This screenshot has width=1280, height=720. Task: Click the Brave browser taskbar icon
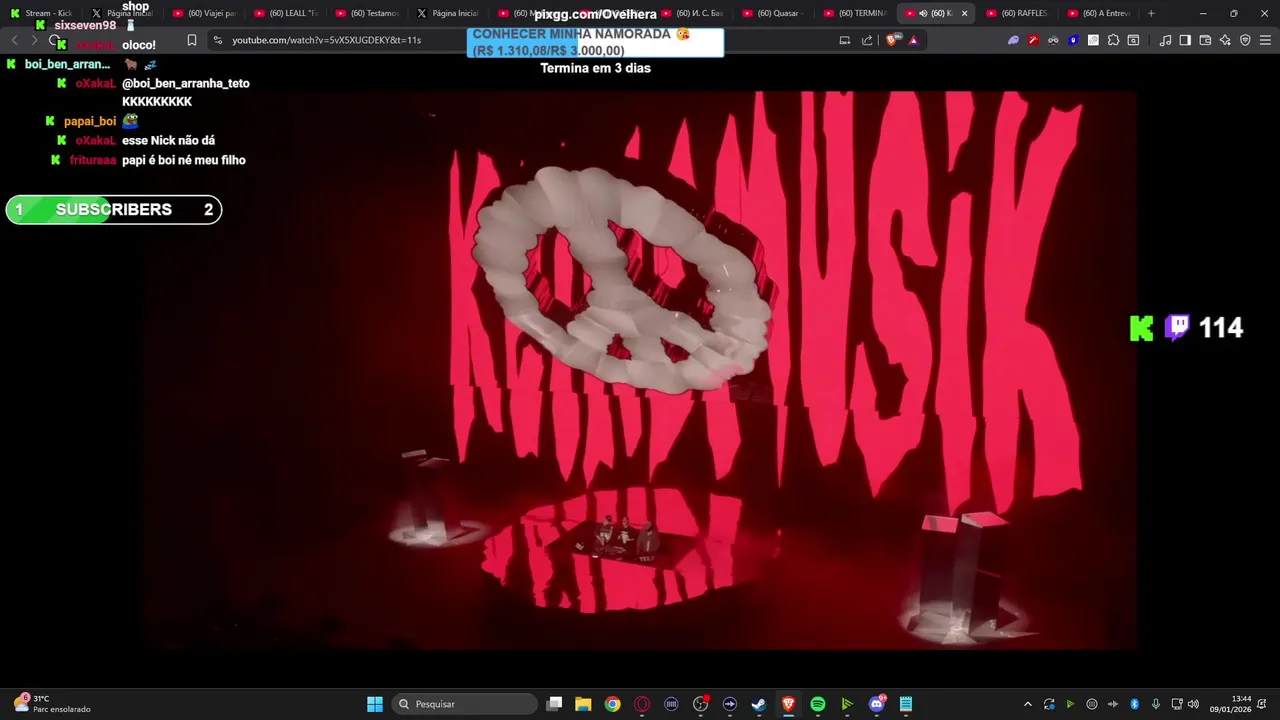tap(788, 704)
